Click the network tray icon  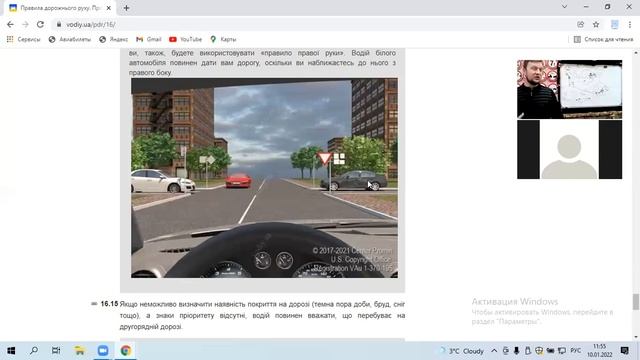click(562, 351)
